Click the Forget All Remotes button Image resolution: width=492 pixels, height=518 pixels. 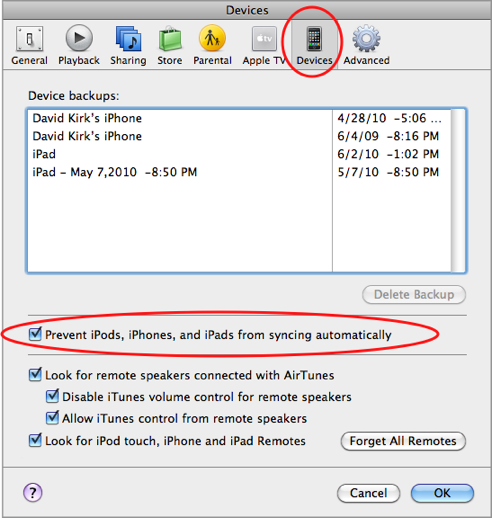click(x=403, y=441)
